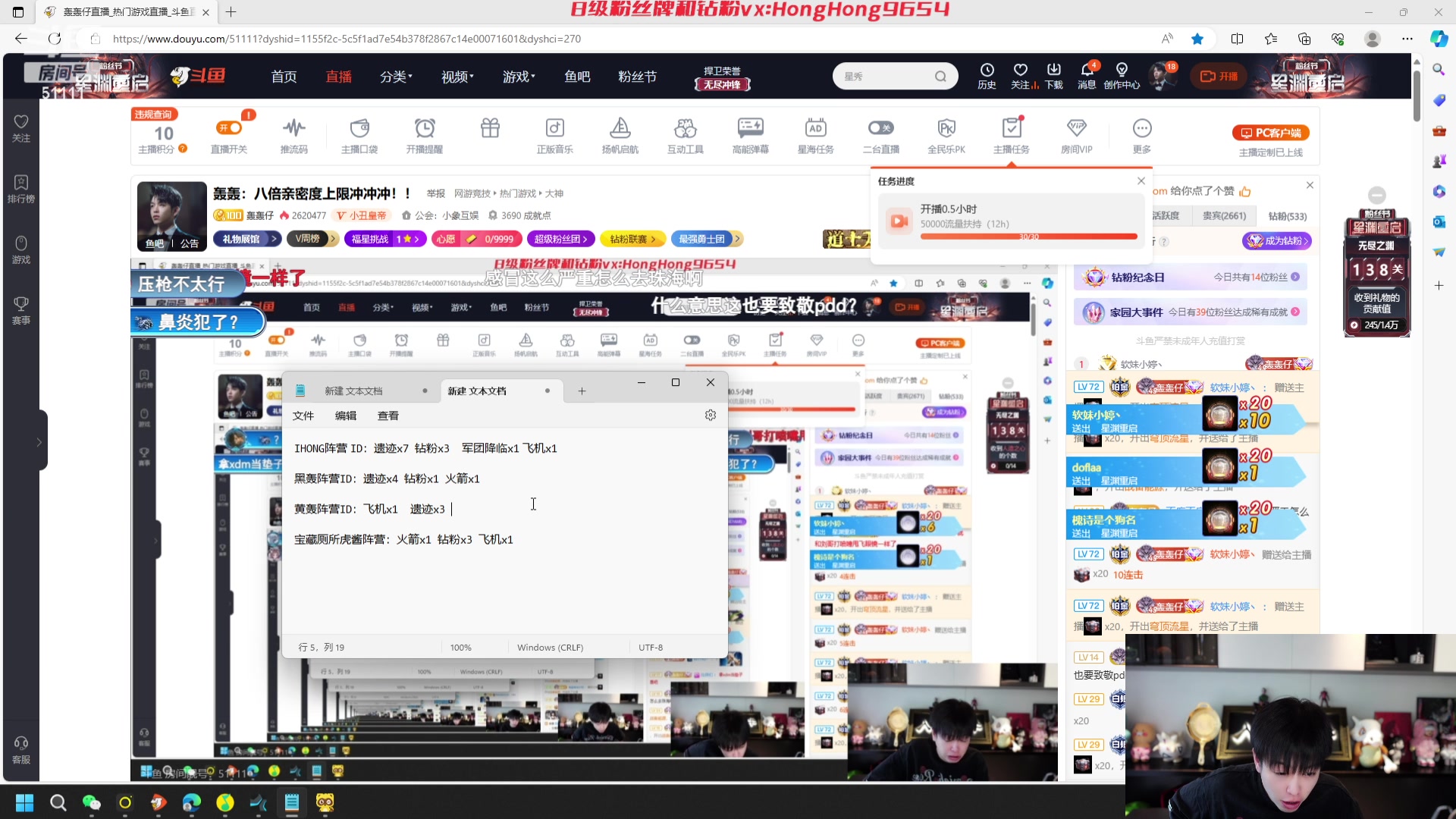The height and width of the screenshot is (819, 1456).
Task: Open the 开播提醒 reminder tool
Action: [x=425, y=134]
